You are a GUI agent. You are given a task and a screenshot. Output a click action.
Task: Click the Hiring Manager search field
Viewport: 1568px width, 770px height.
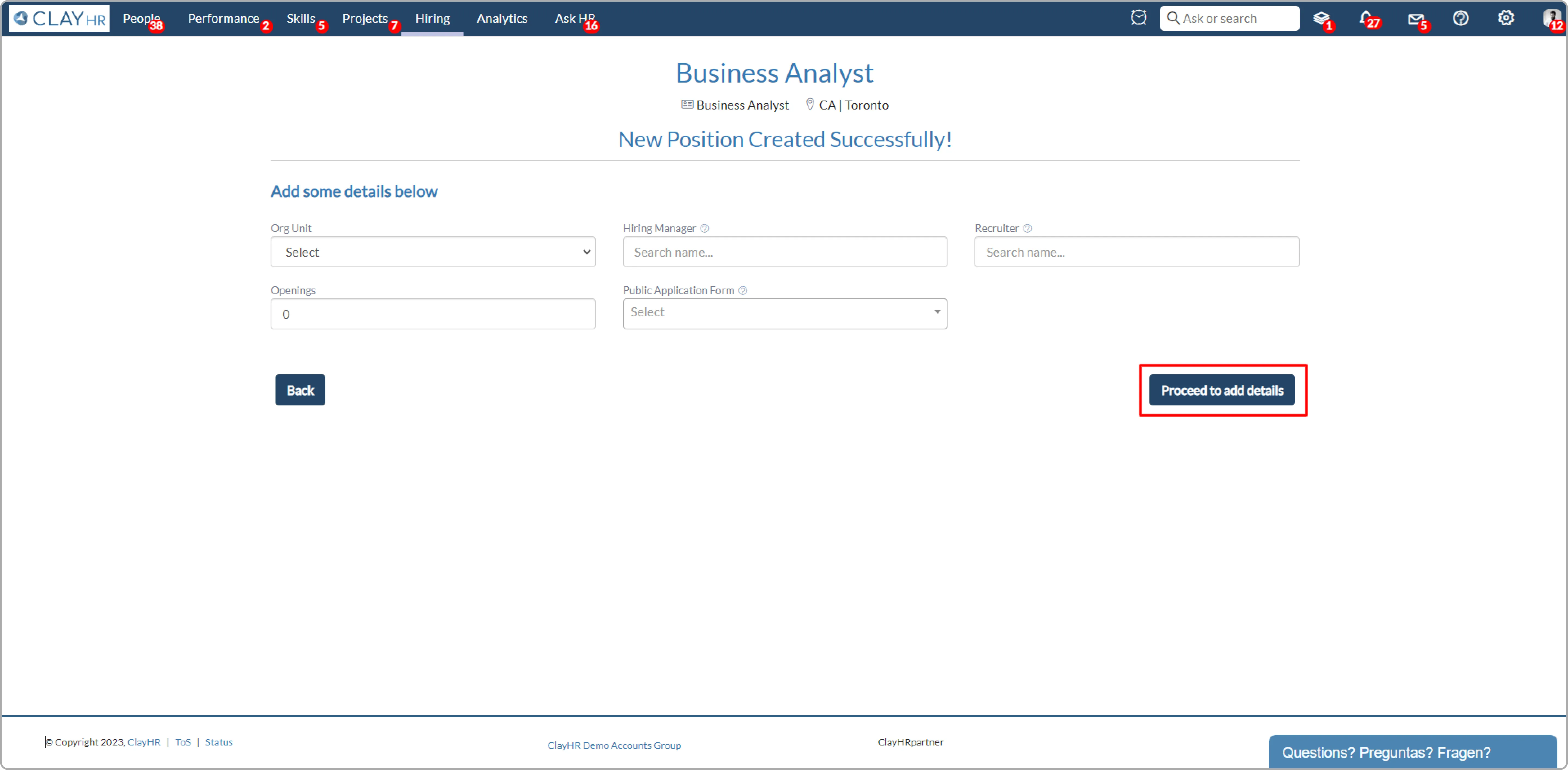click(x=784, y=252)
